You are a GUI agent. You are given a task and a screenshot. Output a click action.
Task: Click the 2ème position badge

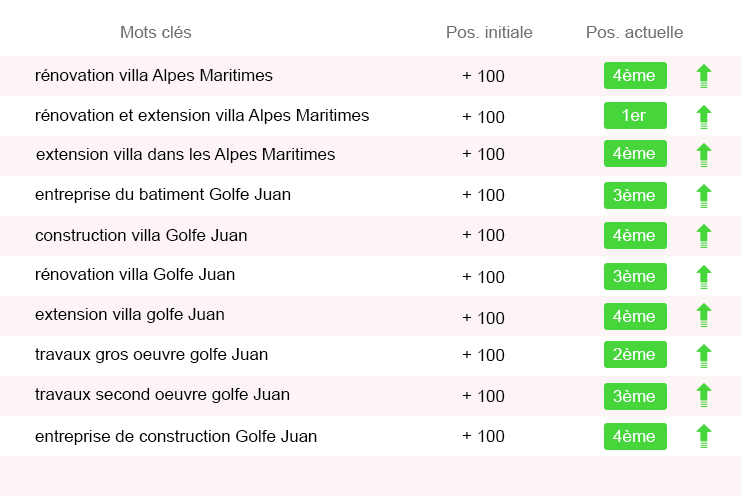tap(634, 355)
